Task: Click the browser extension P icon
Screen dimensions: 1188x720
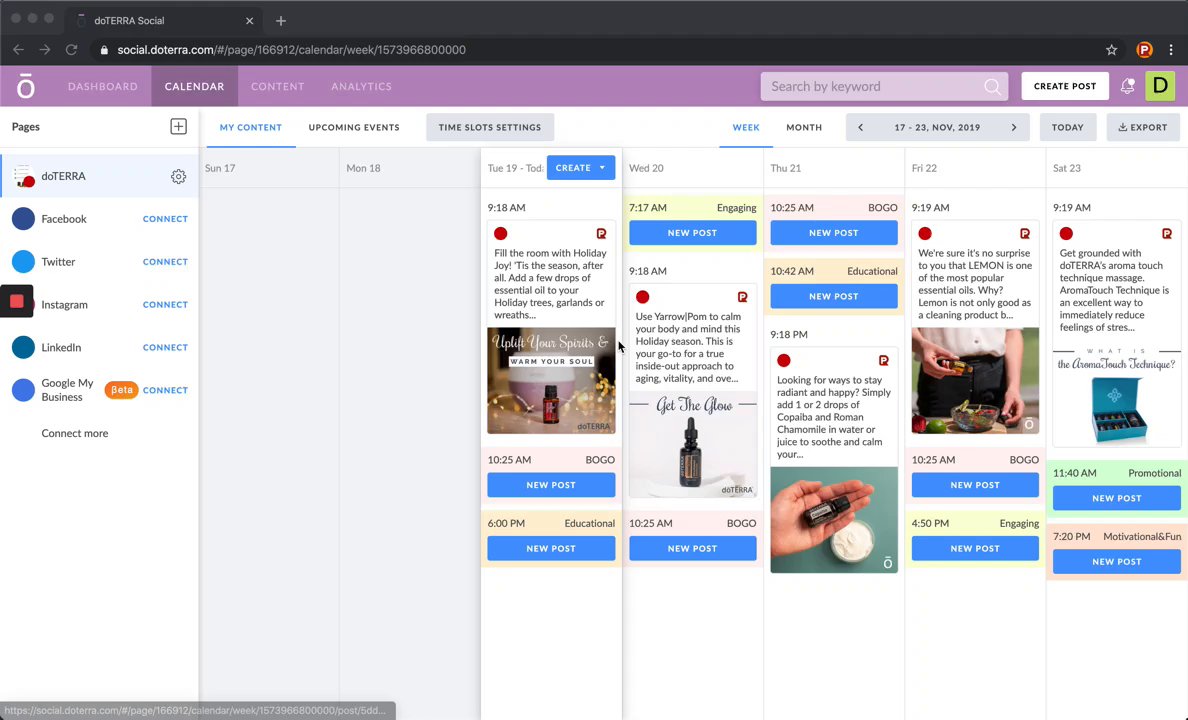Action: coord(1144,50)
